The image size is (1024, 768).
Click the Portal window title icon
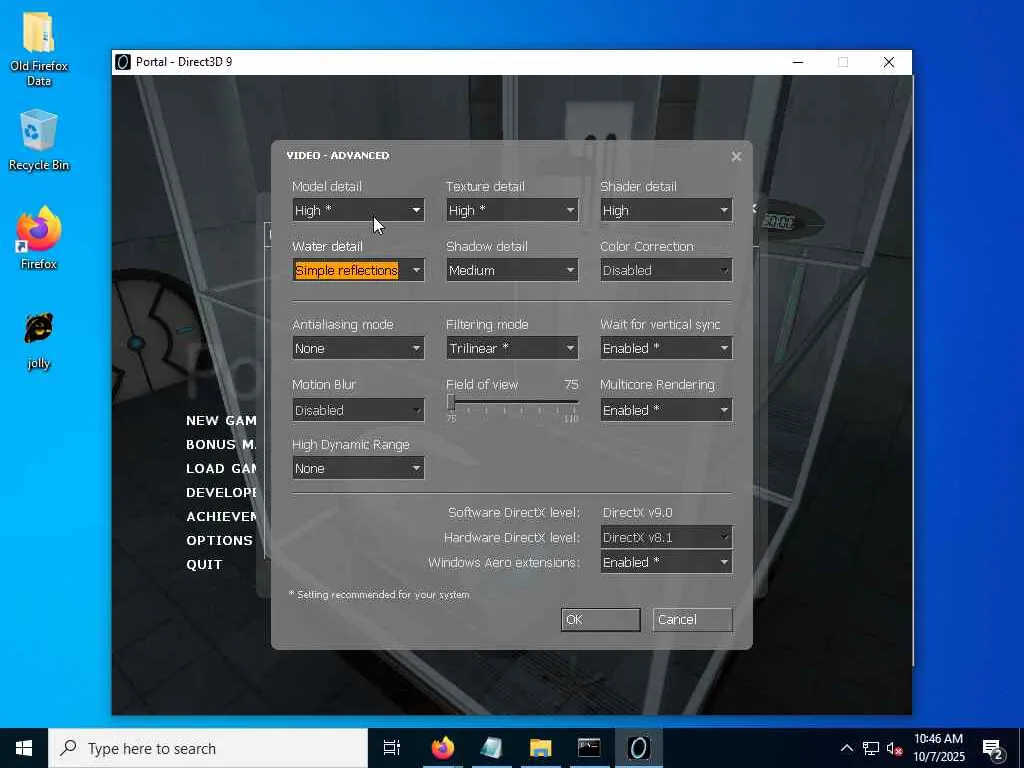coord(123,62)
